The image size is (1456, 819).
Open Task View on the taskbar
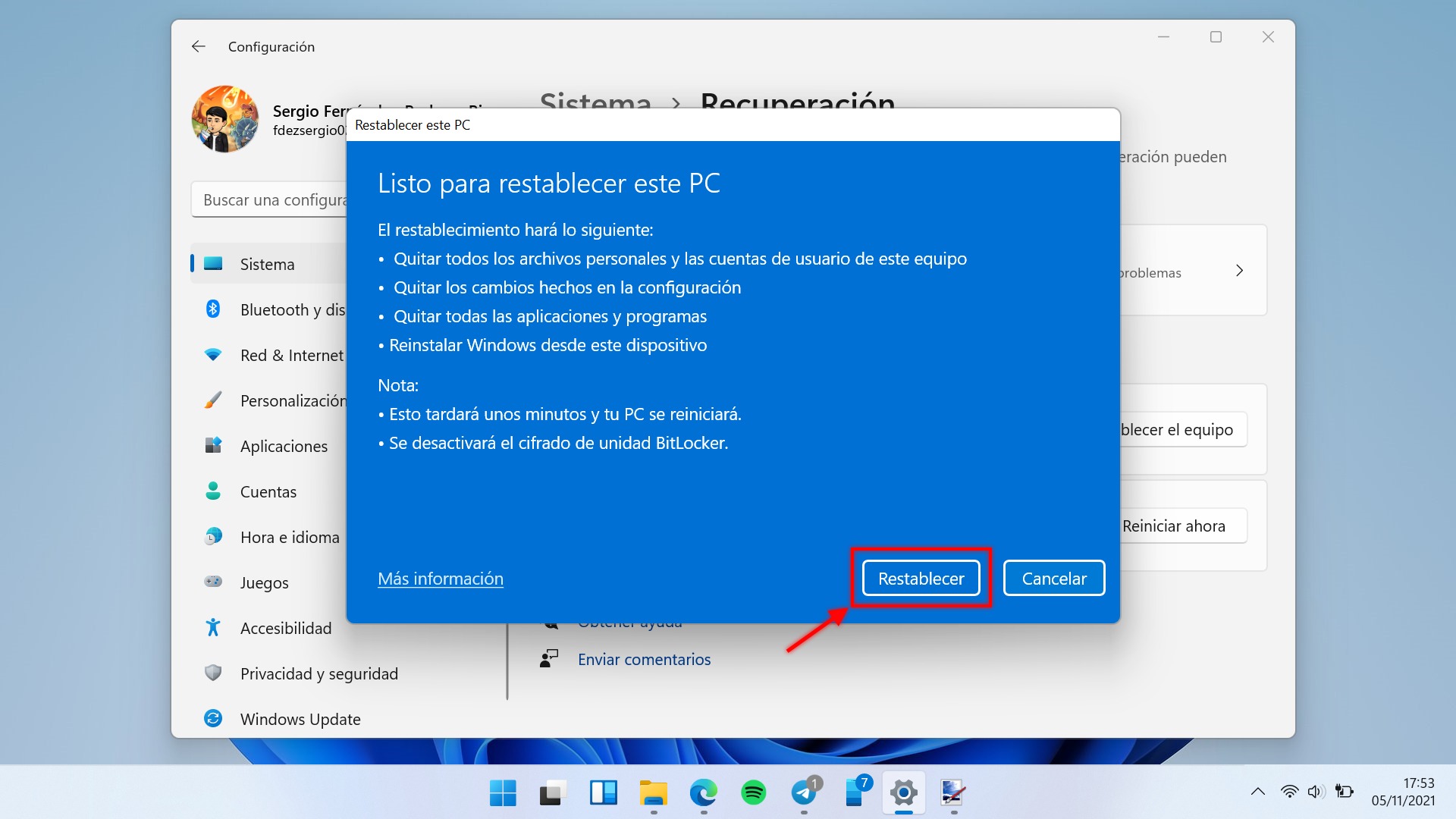click(553, 793)
